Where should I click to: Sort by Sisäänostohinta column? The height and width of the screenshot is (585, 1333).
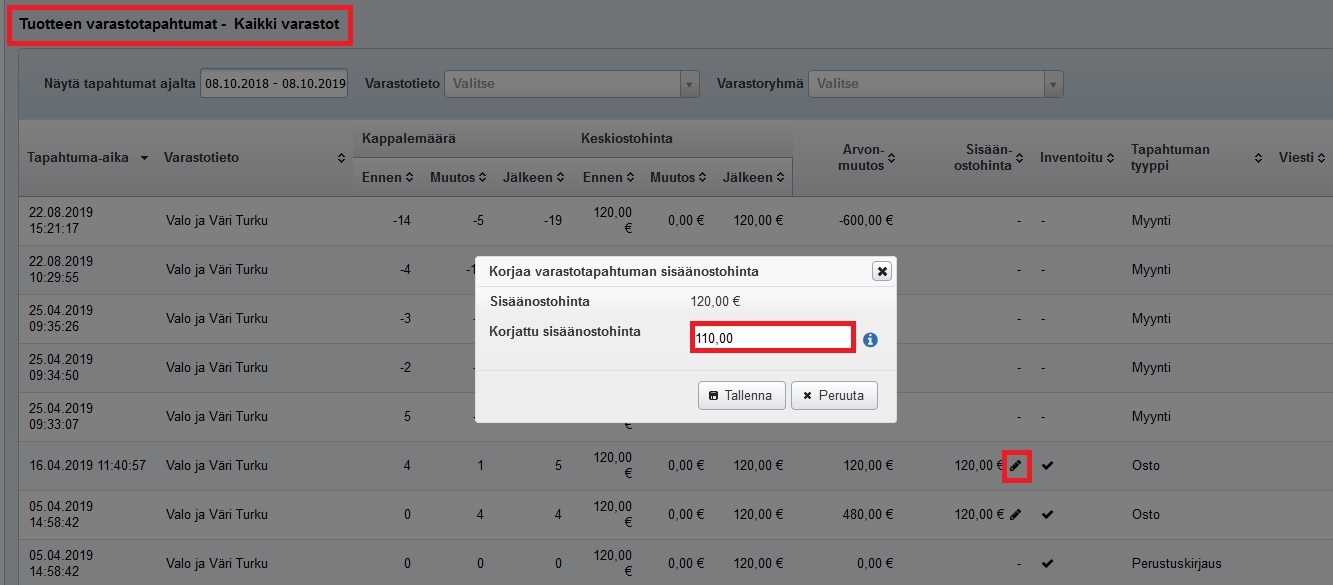pyautogui.click(x=1019, y=158)
